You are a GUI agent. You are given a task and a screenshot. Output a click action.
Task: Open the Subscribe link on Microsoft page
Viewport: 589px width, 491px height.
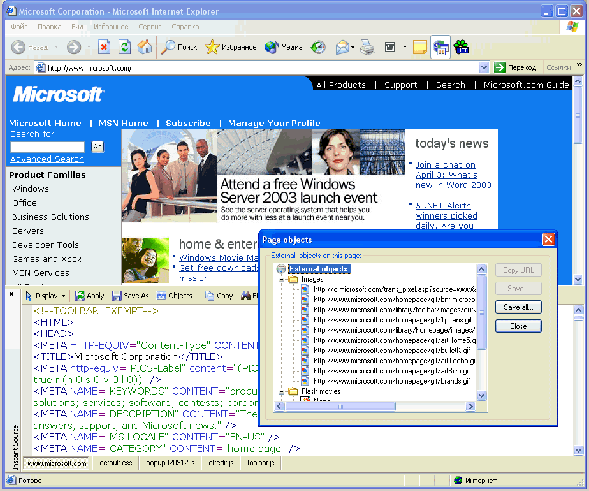pos(188,123)
